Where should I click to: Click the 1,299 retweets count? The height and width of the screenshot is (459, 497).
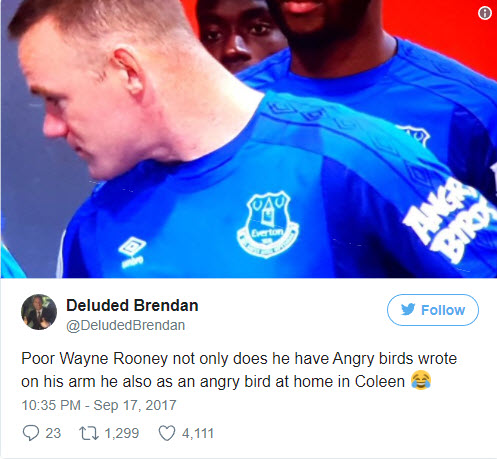tap(122, 433)
